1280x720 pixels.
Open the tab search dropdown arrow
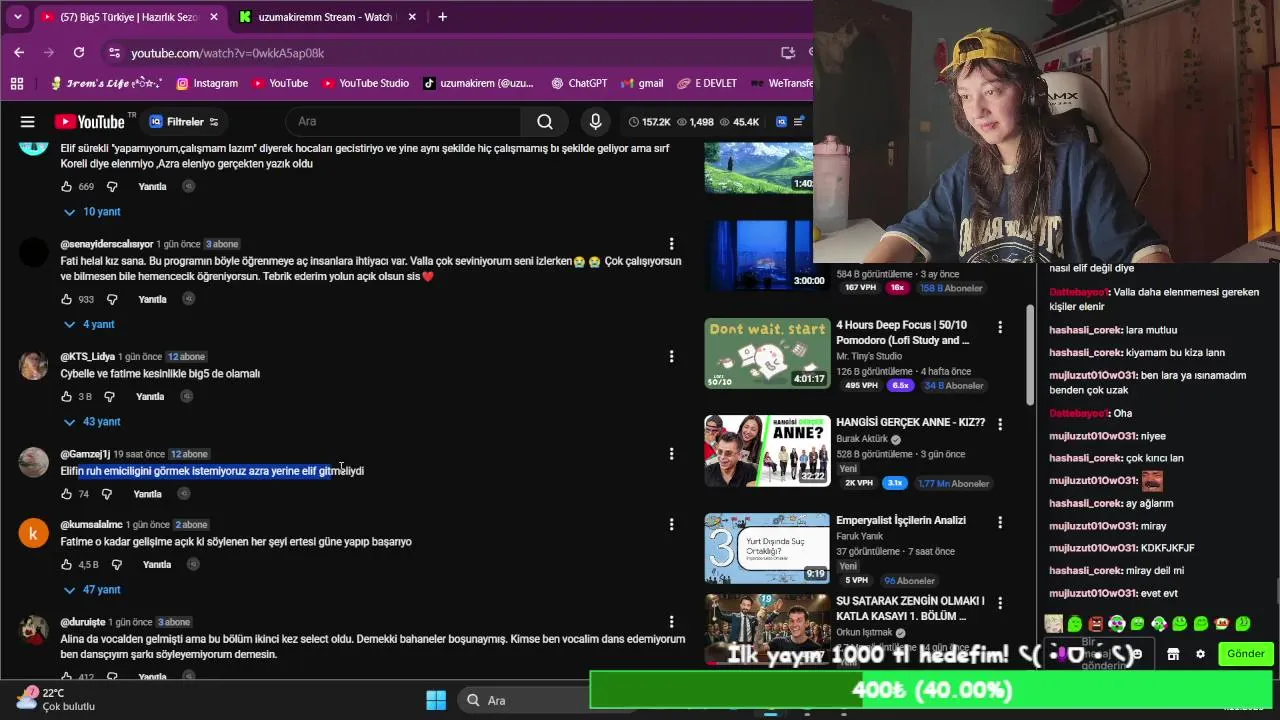pos(17,17)
